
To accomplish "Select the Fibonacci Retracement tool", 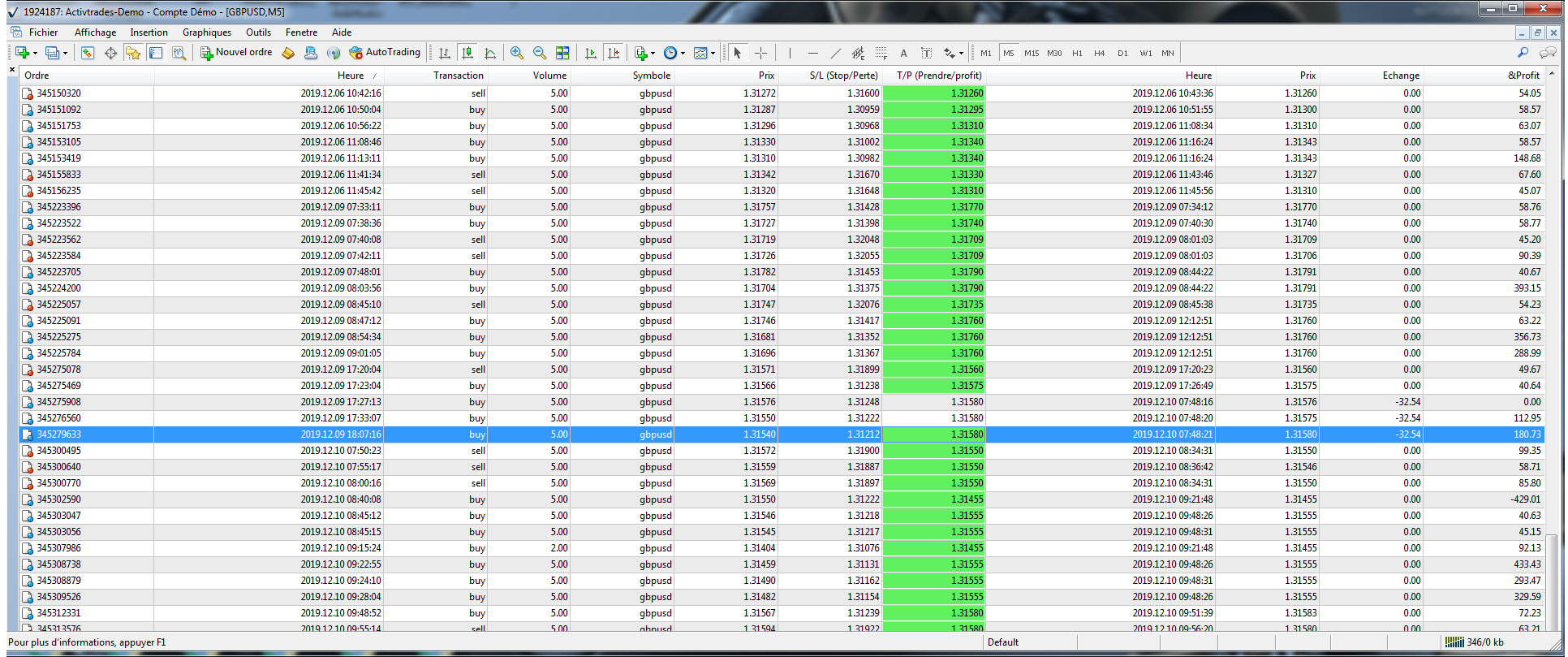I will [x=881, y=53].
